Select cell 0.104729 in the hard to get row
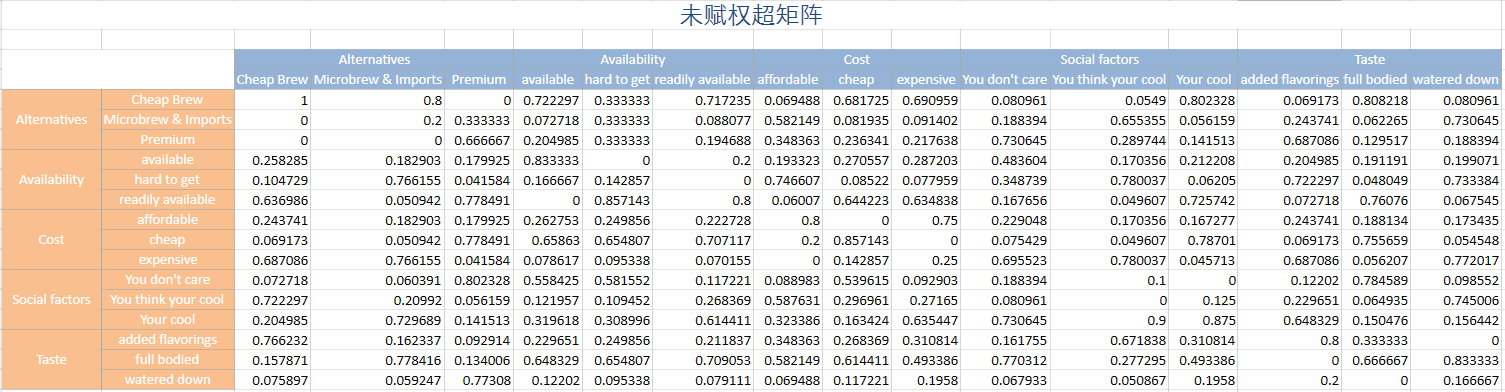The width and height of the screenshot is (1505, 392). tap(273, 180)
